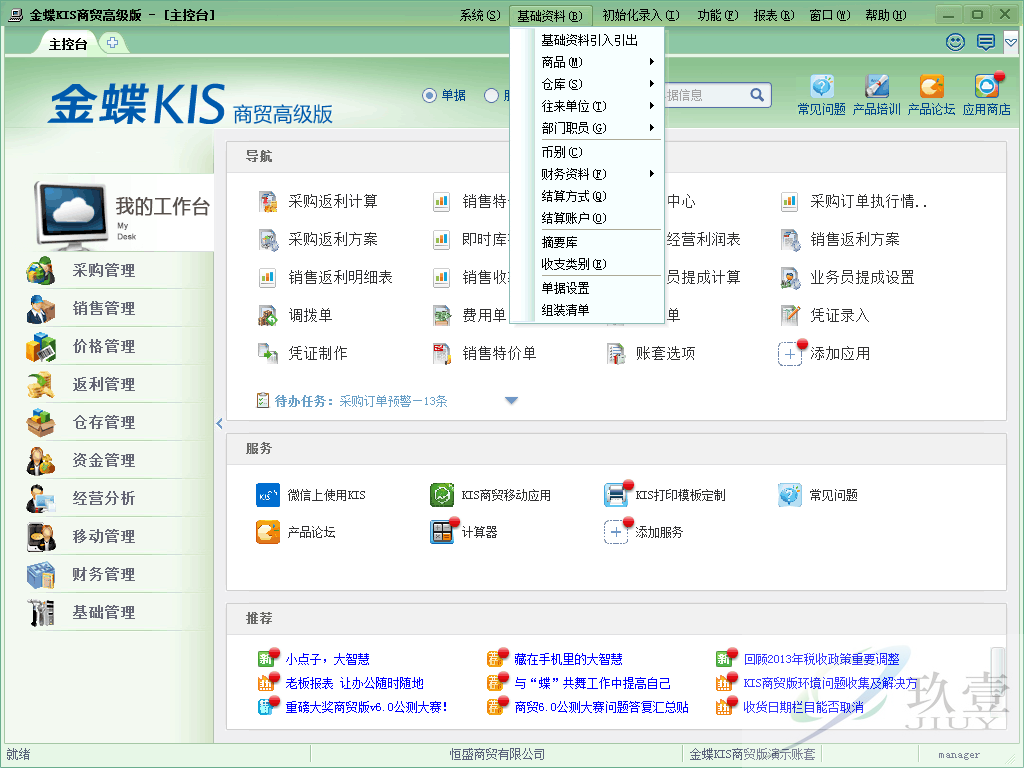The image size is (1024, 768).
Task: Open 销售返利方案 icon
Action: pos(790,240)
